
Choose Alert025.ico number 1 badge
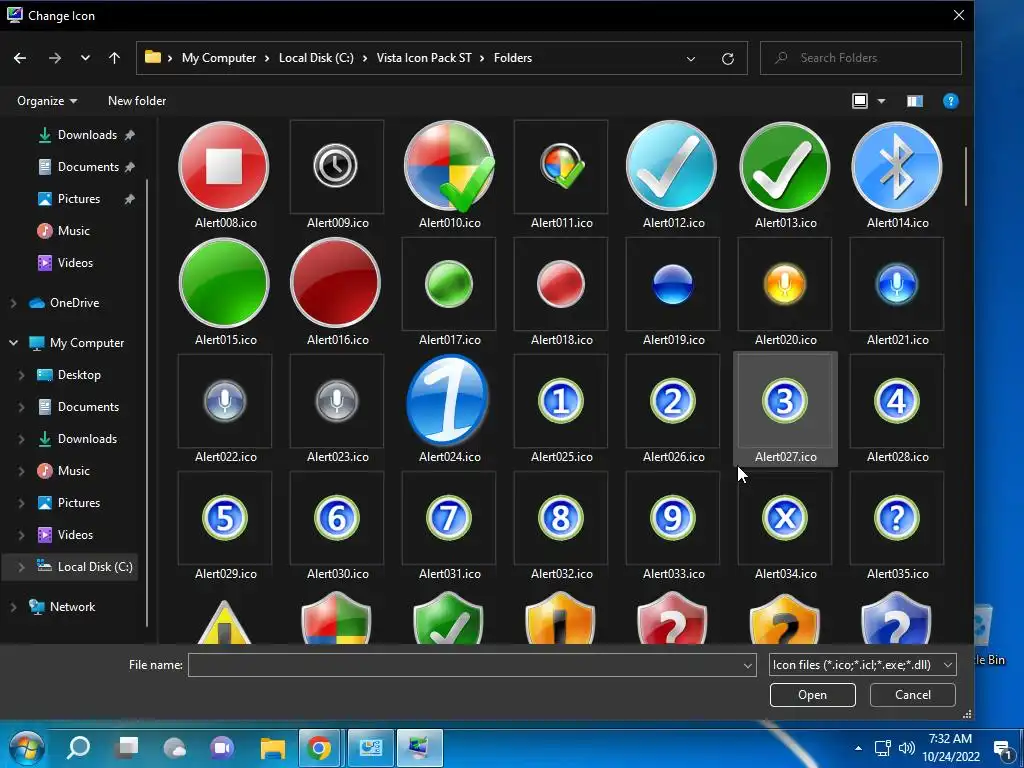(561, 400)
